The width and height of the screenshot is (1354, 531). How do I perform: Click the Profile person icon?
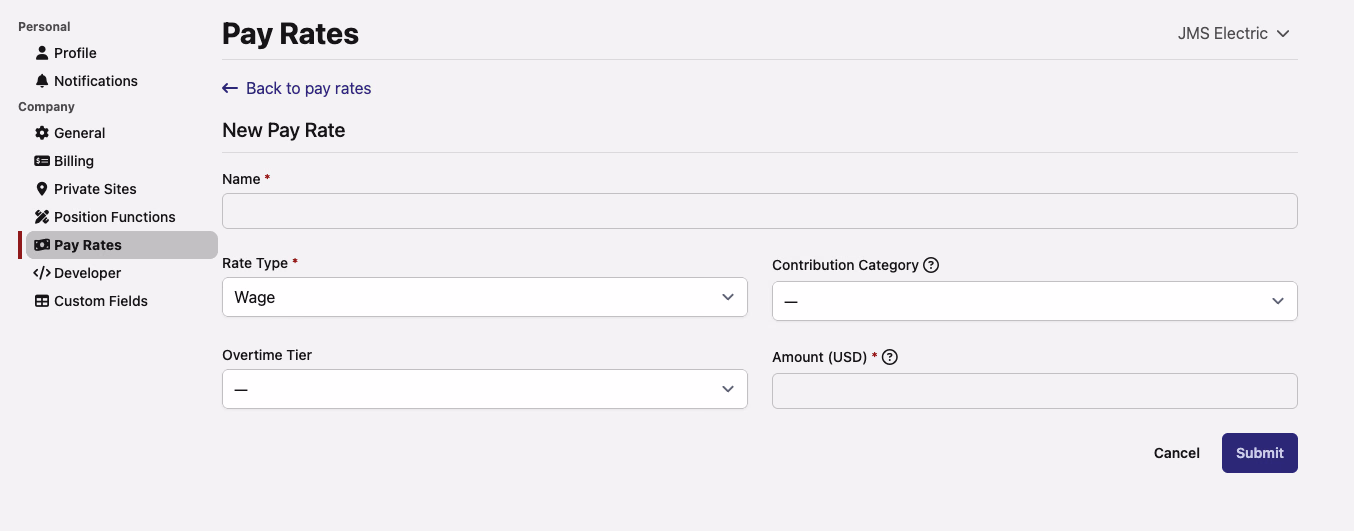click(42, 53)
